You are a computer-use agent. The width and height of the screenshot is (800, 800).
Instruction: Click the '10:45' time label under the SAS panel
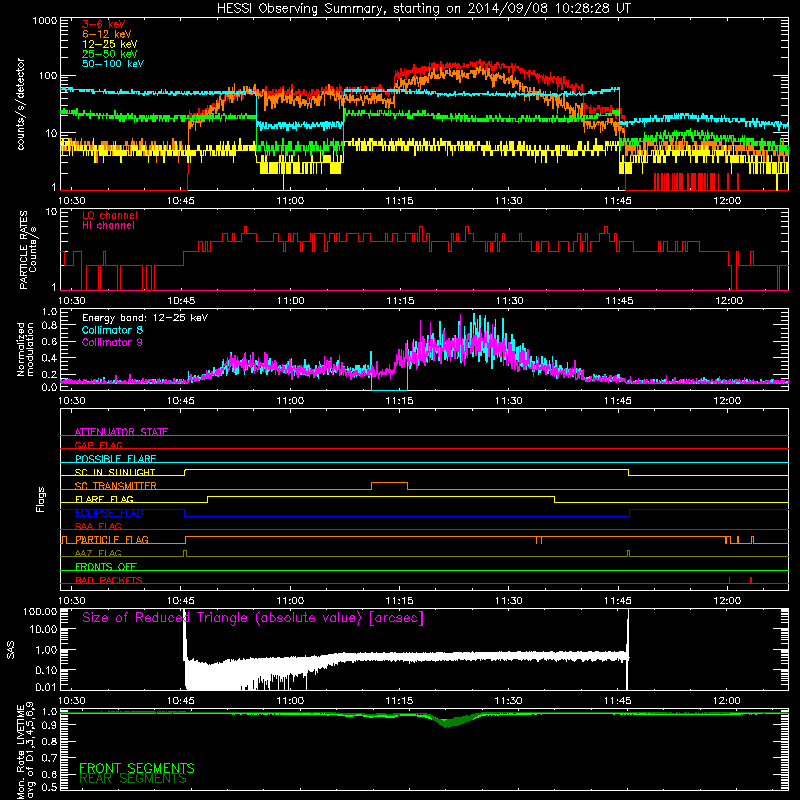click(181, 701)
